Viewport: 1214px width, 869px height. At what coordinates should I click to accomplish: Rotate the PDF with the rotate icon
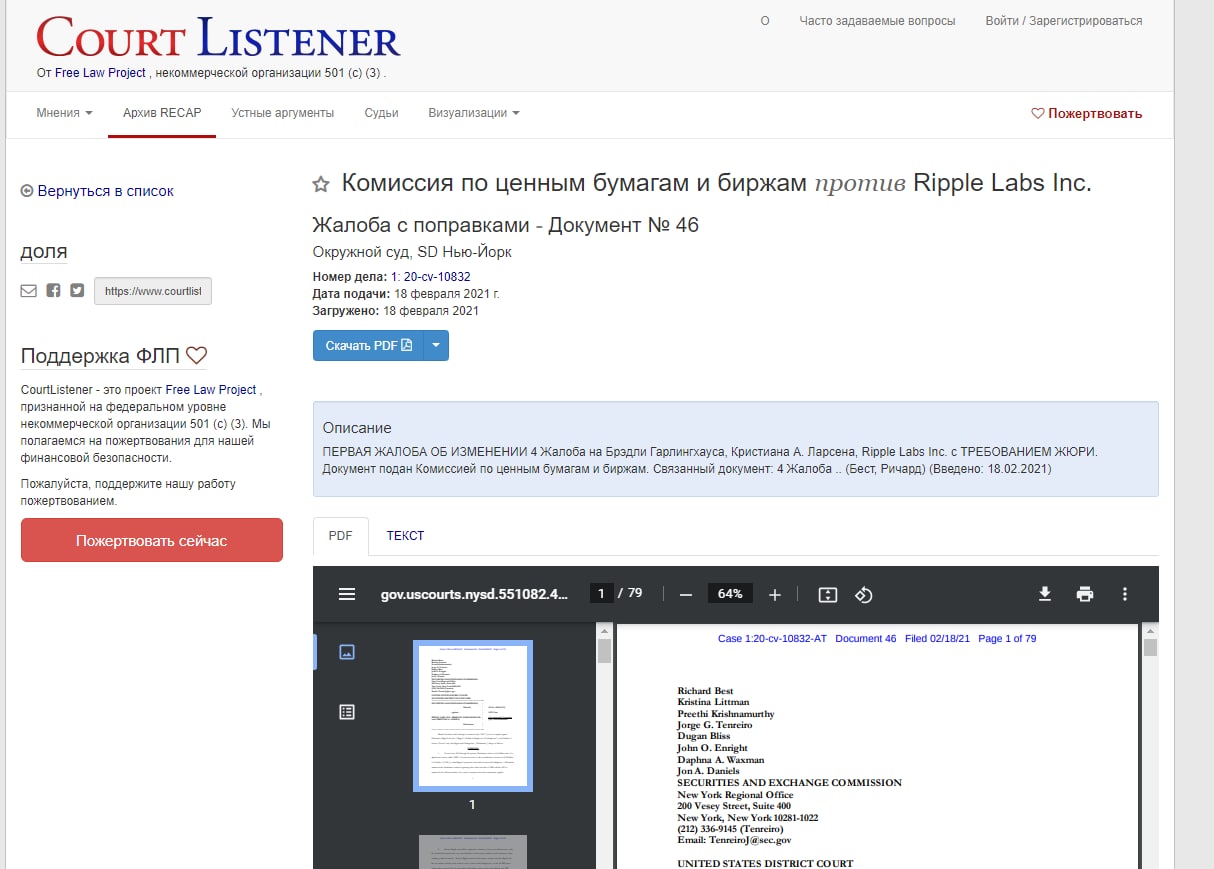tap(864, 594)
